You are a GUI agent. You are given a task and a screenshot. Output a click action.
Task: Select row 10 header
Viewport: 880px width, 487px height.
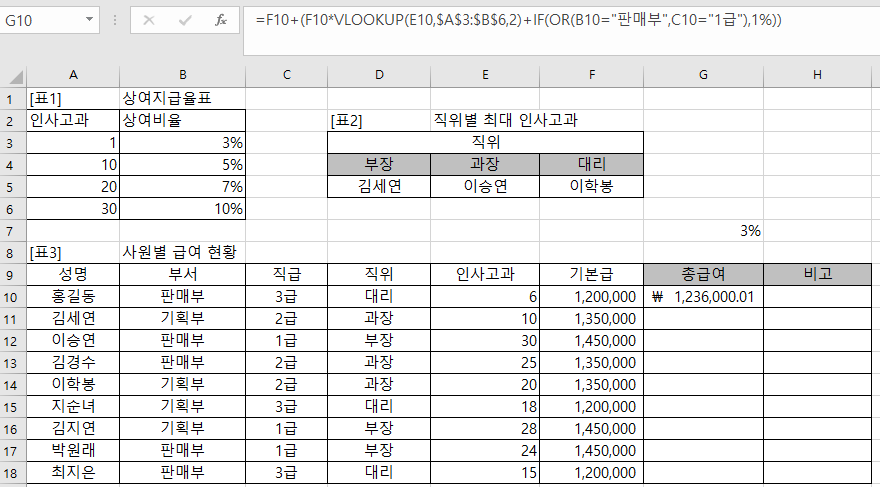click(x=13, y=296)
